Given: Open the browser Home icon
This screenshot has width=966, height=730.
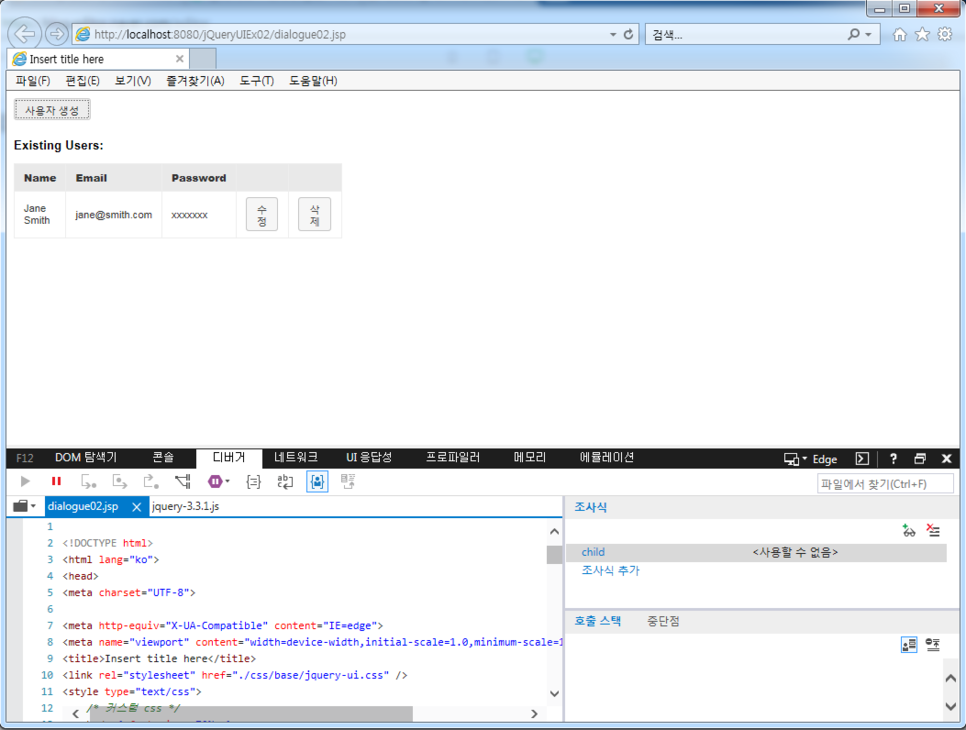Looking at the screenshot, I should pos(899,34).
